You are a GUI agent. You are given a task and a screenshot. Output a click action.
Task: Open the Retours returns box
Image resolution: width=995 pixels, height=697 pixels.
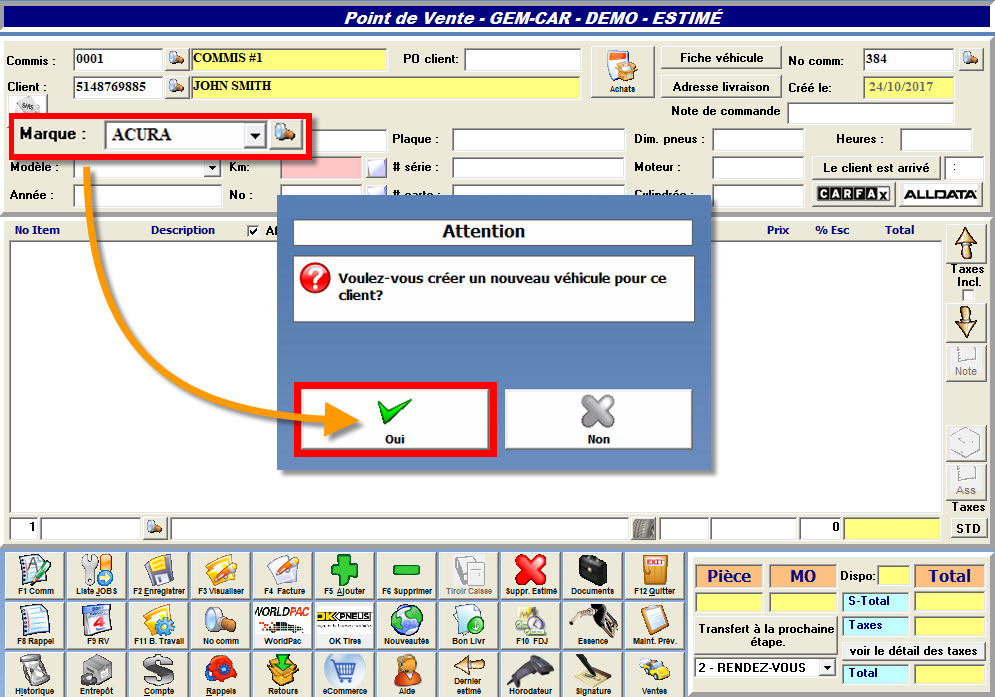click(x=283, y=674)
